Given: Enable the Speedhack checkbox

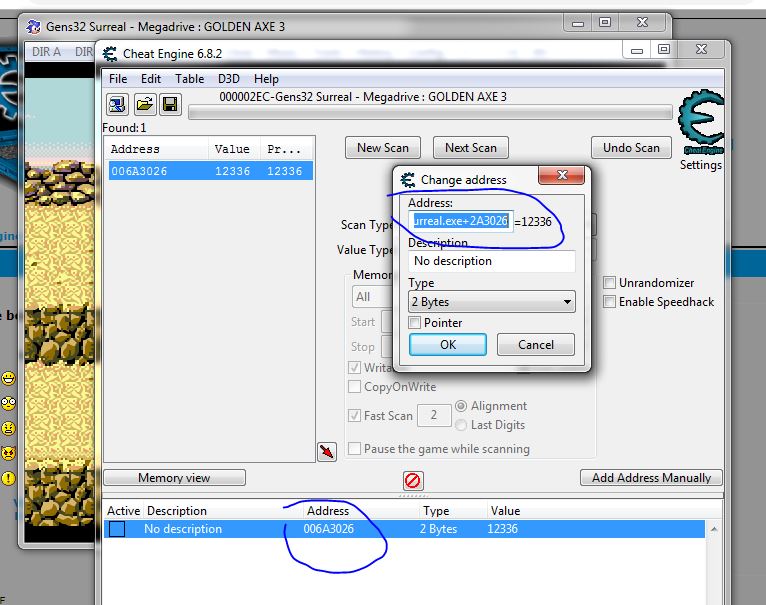Looking at the screenshot, I should 609,302.
